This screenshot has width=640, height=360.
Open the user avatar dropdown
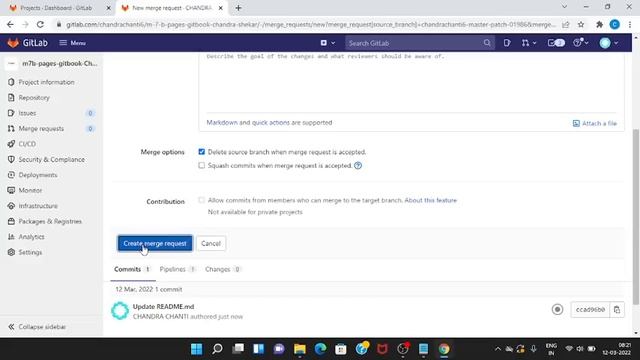(609, 43)
